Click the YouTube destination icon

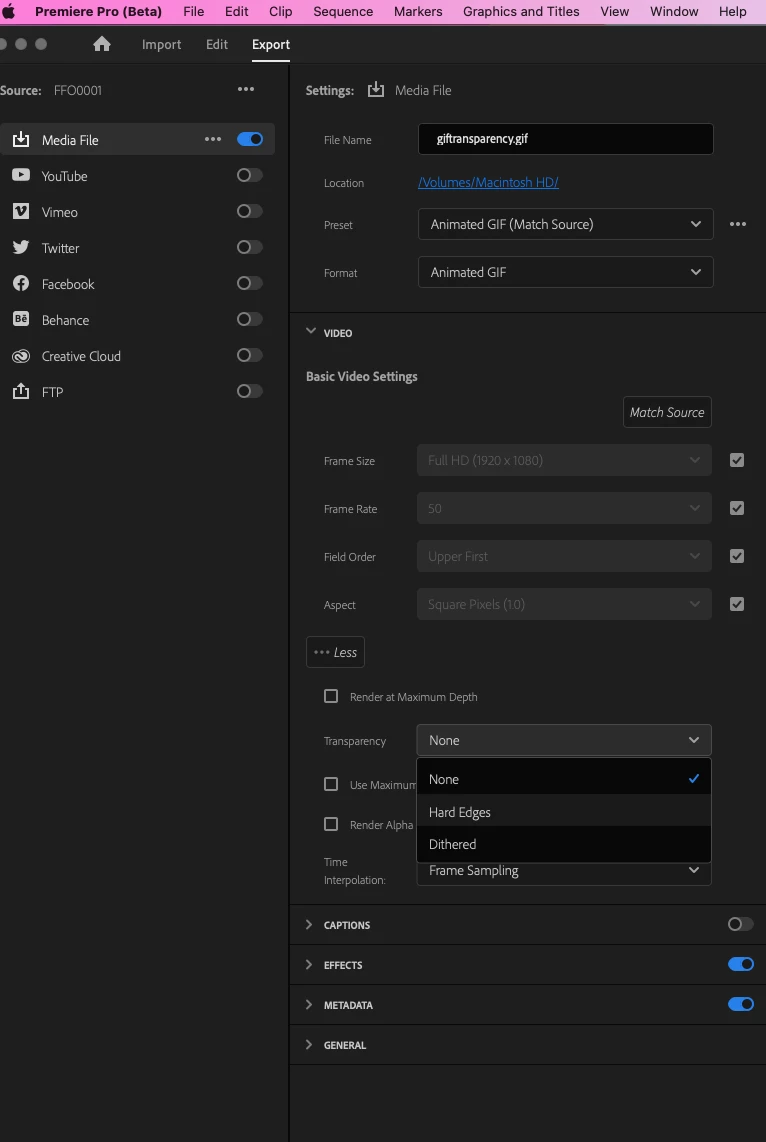coord(21,175)
